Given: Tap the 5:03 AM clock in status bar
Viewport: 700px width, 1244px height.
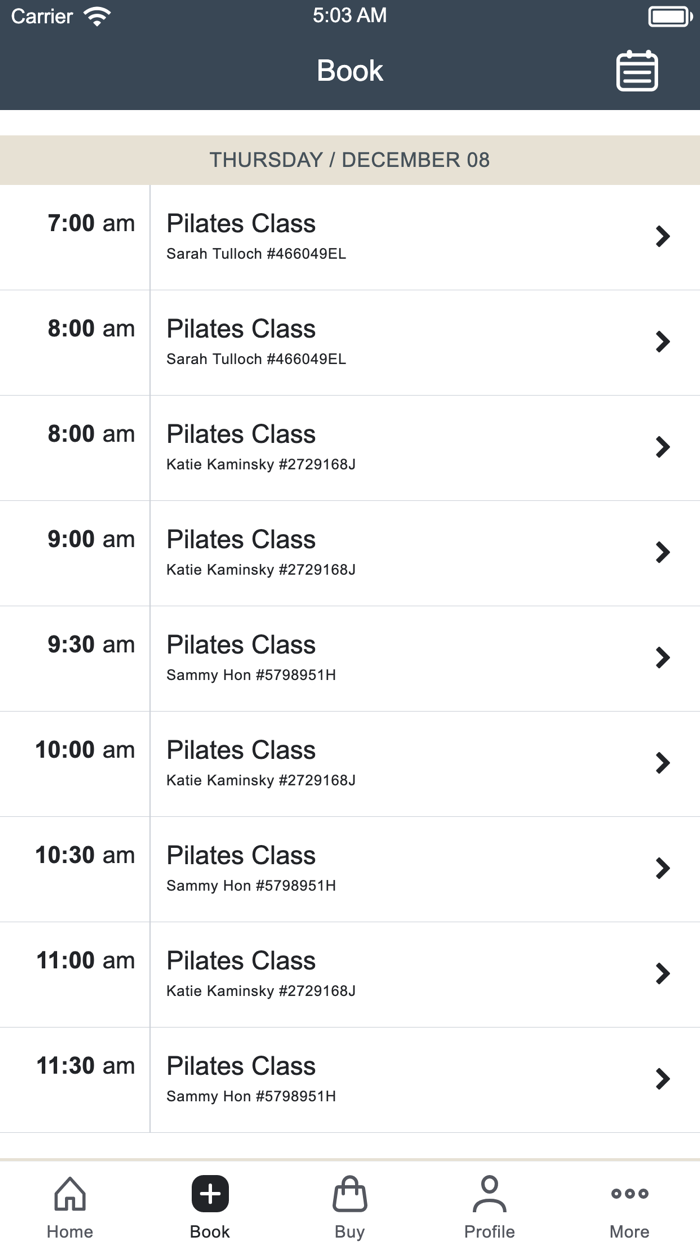Looking at the screenshot, I should pos(350,14).
